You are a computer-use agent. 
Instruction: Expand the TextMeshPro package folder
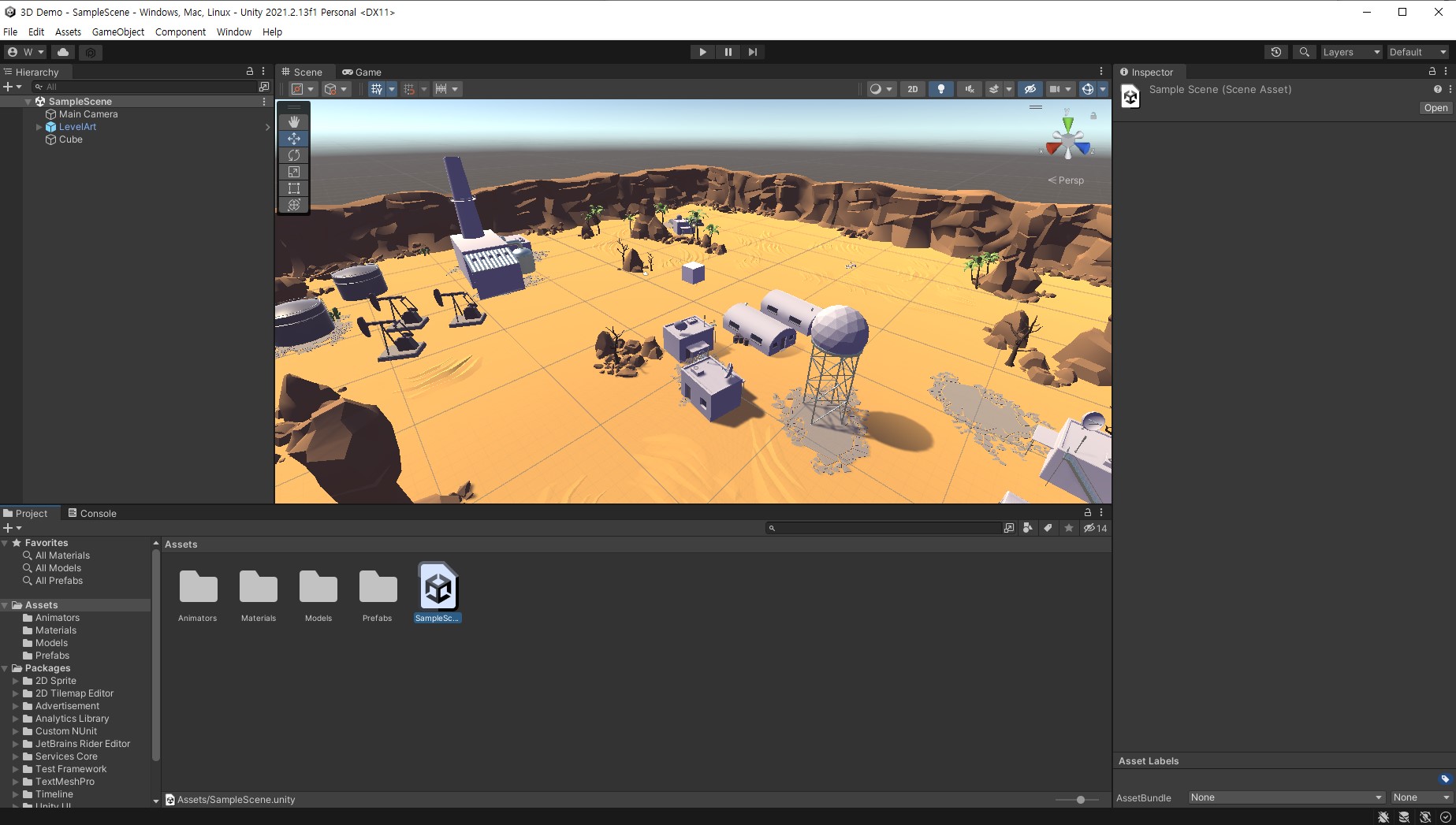click(16, 782)
